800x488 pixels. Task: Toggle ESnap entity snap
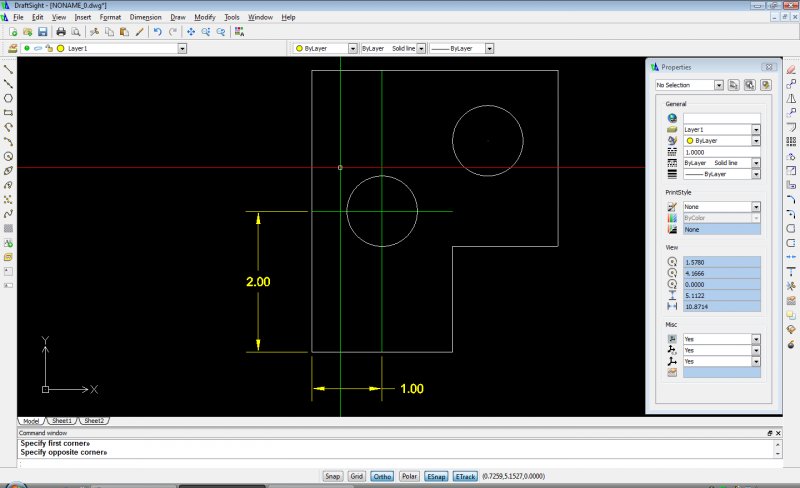point(436,476)
